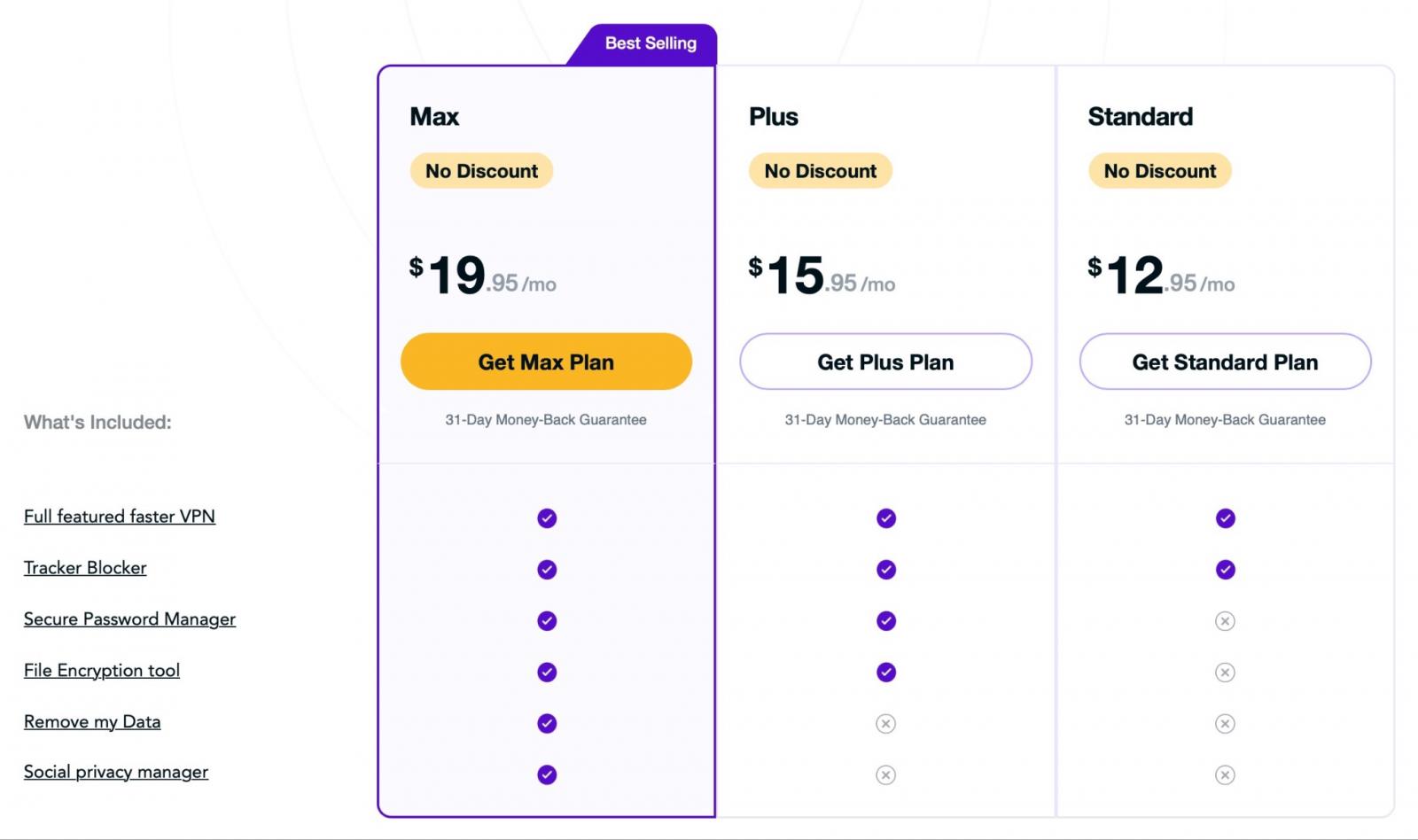Screen dimensions: 1418x840
Task: Click Plus plan's Remove my Data X icon
Action: [885, 724]
